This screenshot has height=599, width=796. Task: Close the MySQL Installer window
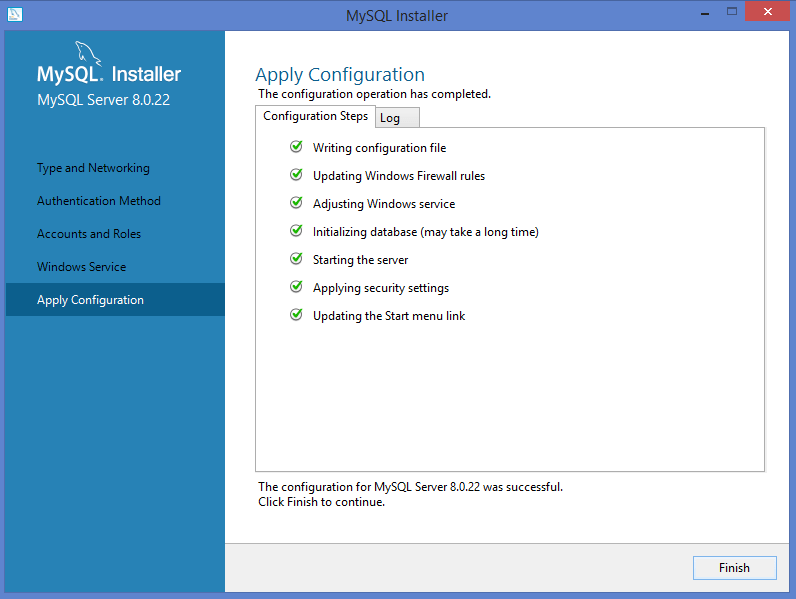[x=768, y=11]
